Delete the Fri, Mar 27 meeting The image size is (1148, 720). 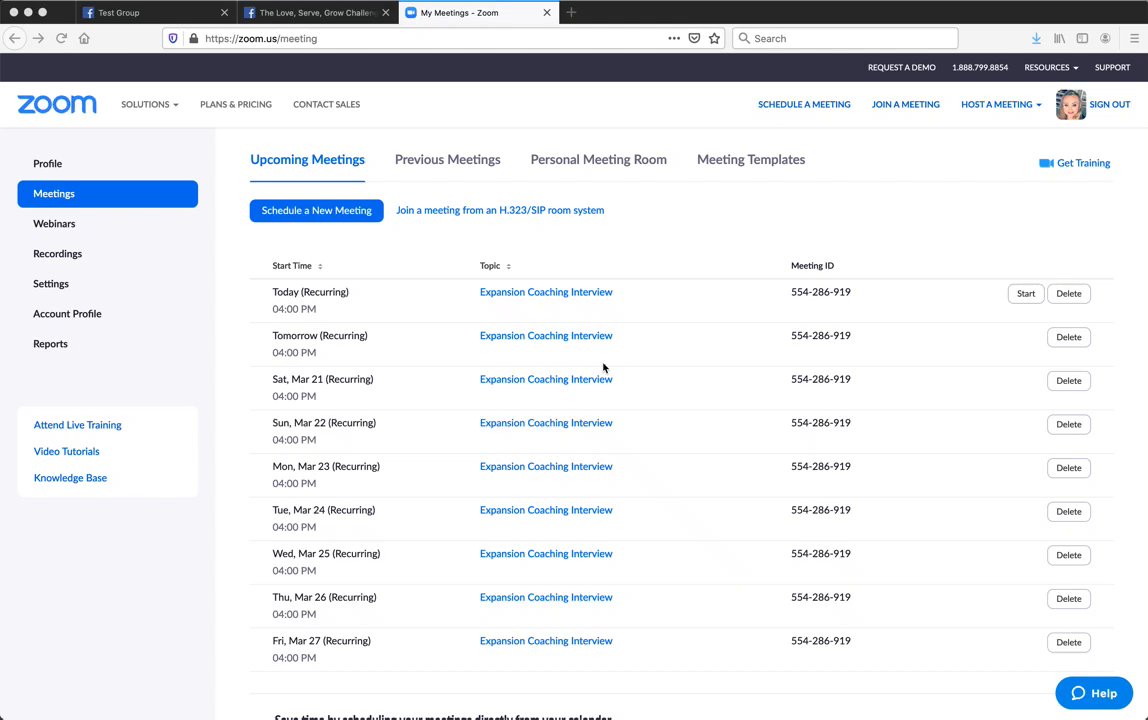(x=1068, y=642)
